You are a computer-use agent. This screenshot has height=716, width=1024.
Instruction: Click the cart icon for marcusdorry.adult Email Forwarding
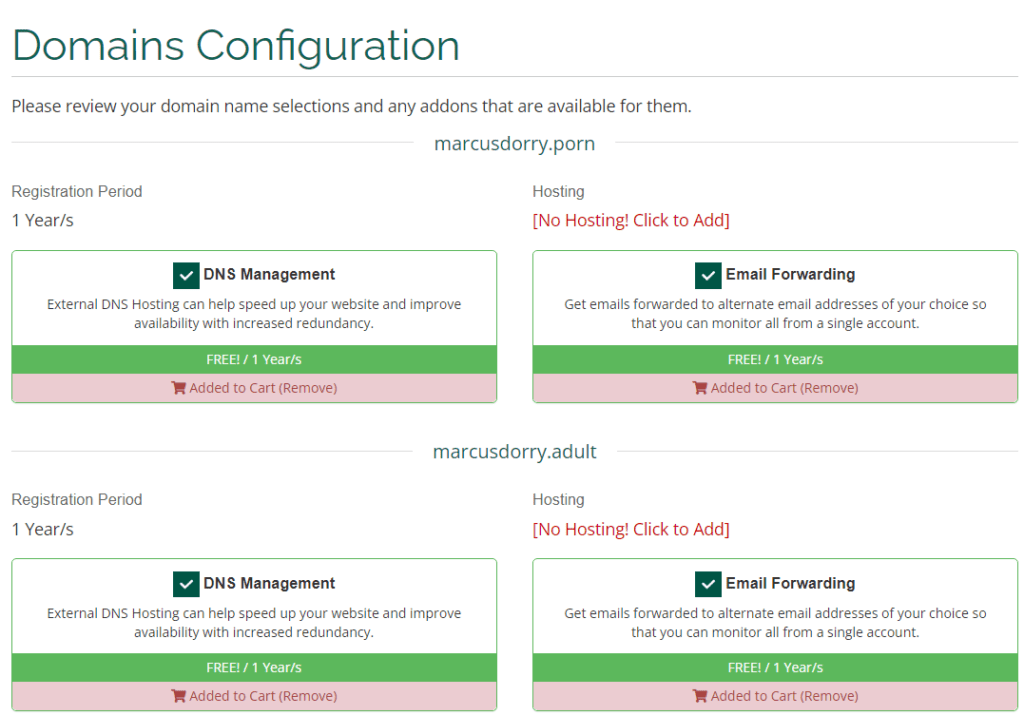pyautogui.click(x=701, y=696)
